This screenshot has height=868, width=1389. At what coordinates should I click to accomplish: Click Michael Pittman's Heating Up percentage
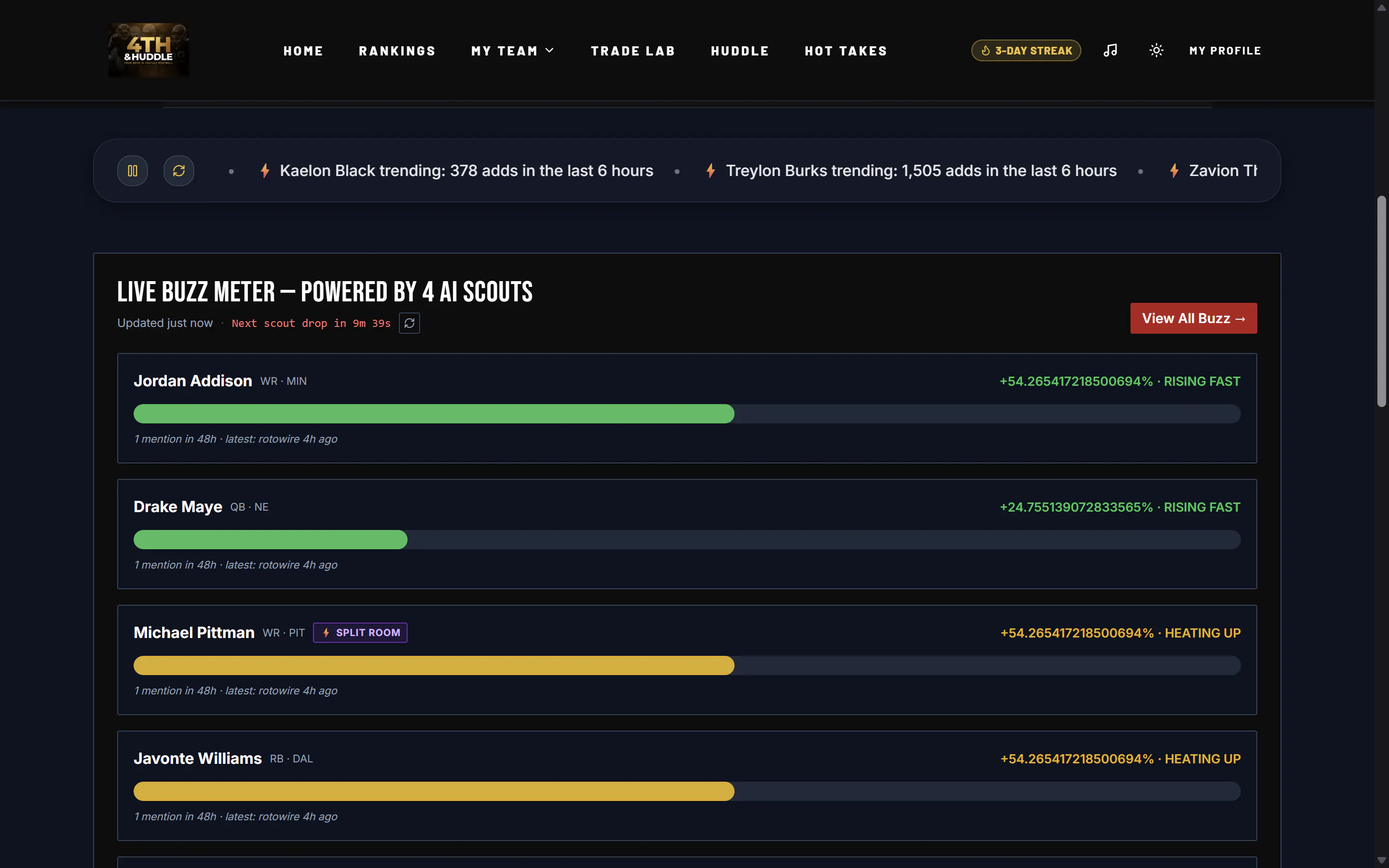(1120, 633)
